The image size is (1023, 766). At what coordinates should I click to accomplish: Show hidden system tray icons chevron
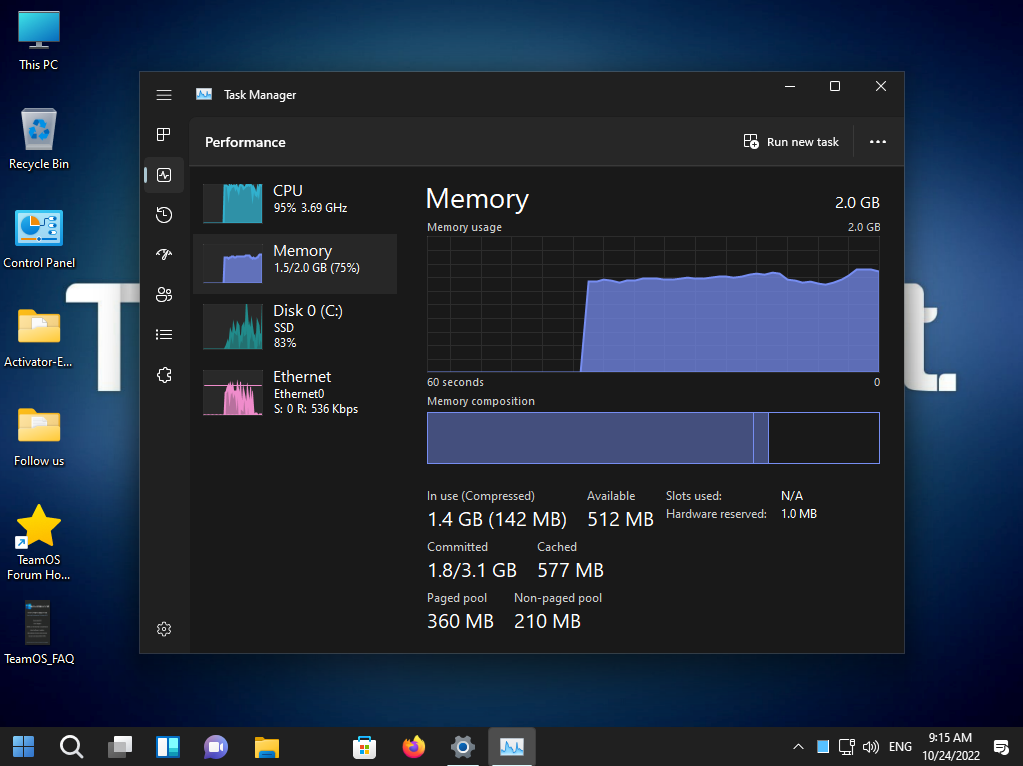[798, 747]
